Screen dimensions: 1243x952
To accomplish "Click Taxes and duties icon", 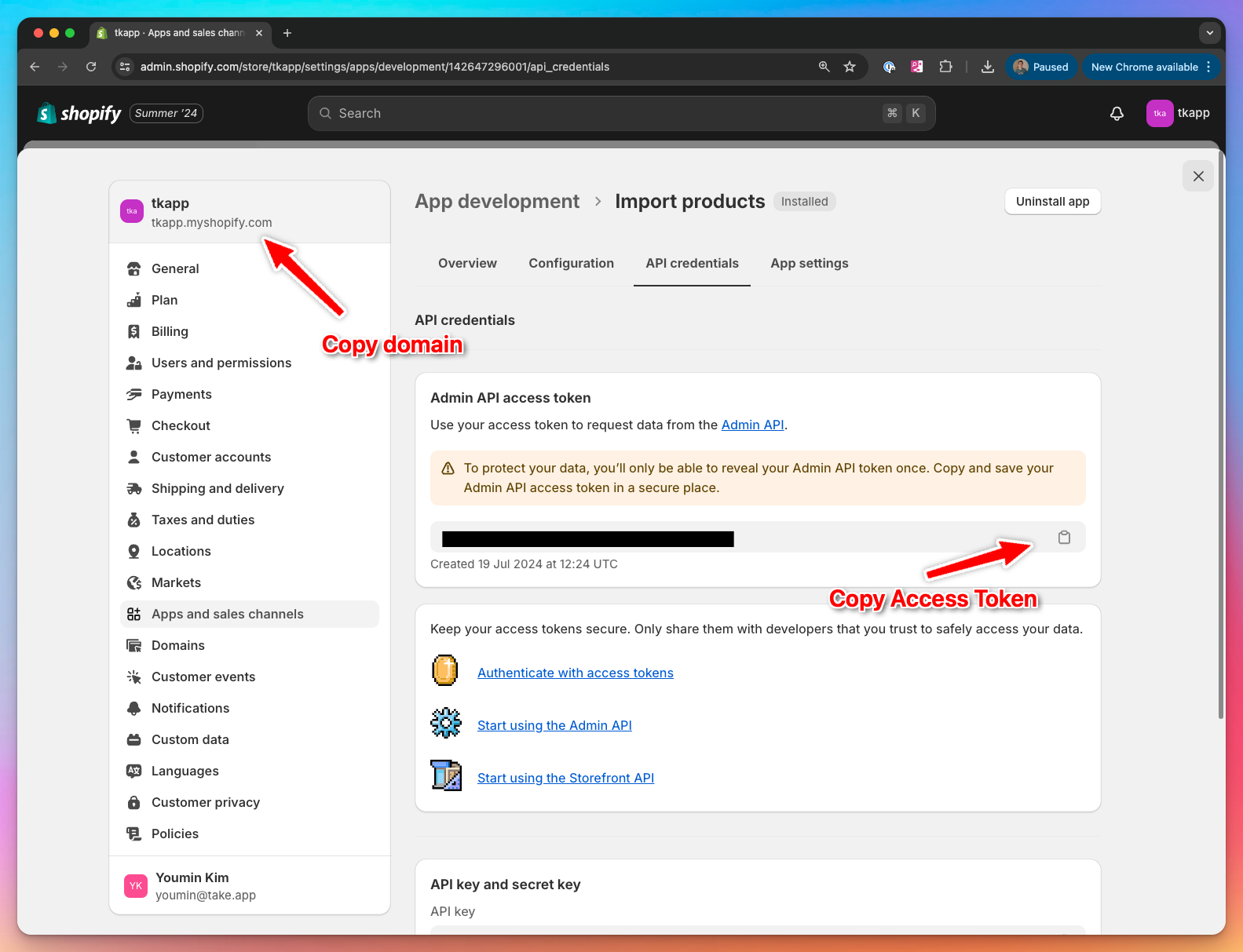I will [134, 520].
